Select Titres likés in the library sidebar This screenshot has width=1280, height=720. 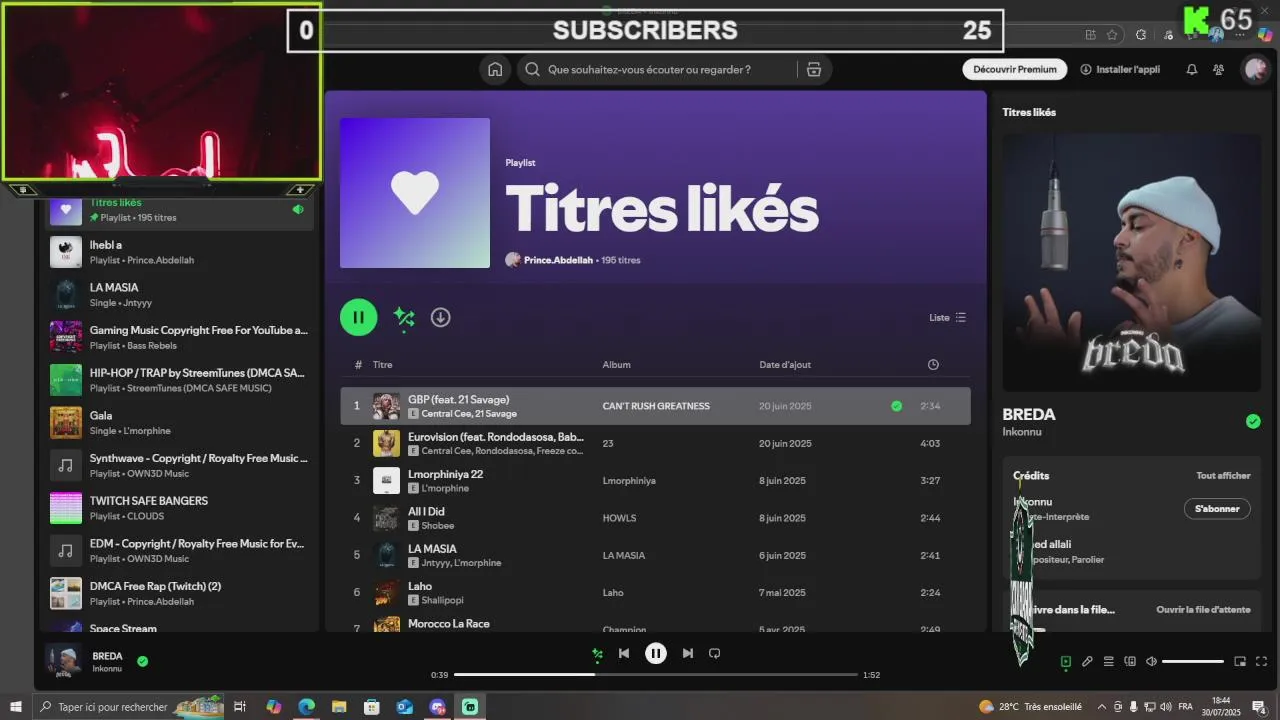pyautogui.click(x=180, y=209)
